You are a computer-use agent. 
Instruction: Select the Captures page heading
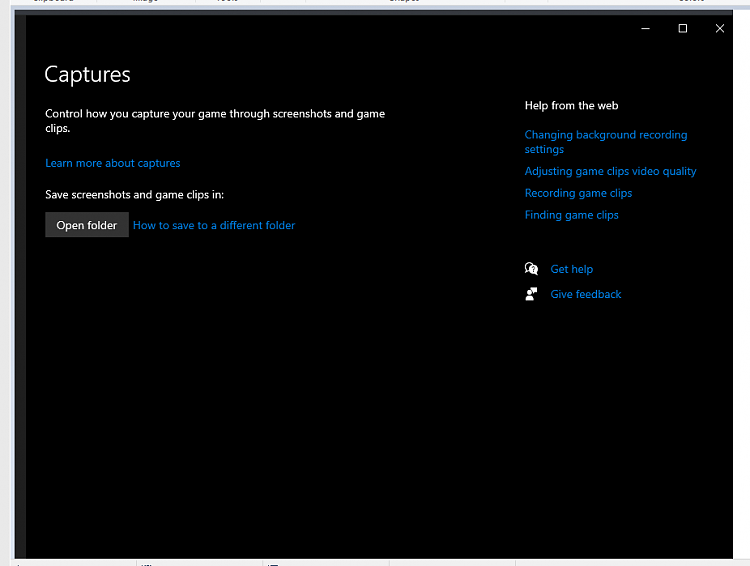(88, 75)
